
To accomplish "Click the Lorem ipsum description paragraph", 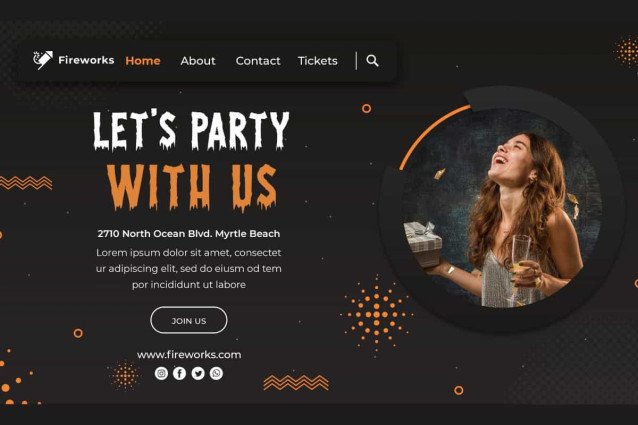I will pos(189,268).
